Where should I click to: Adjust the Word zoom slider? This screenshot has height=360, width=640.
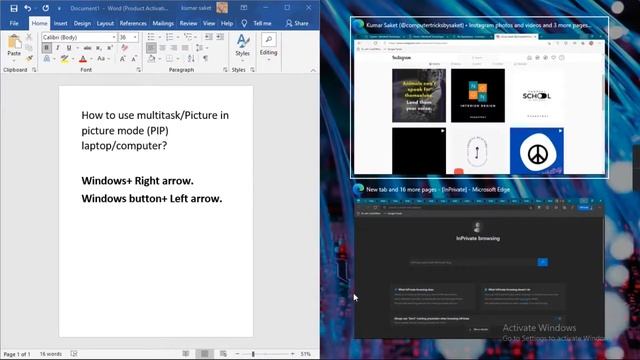[253, 354]
